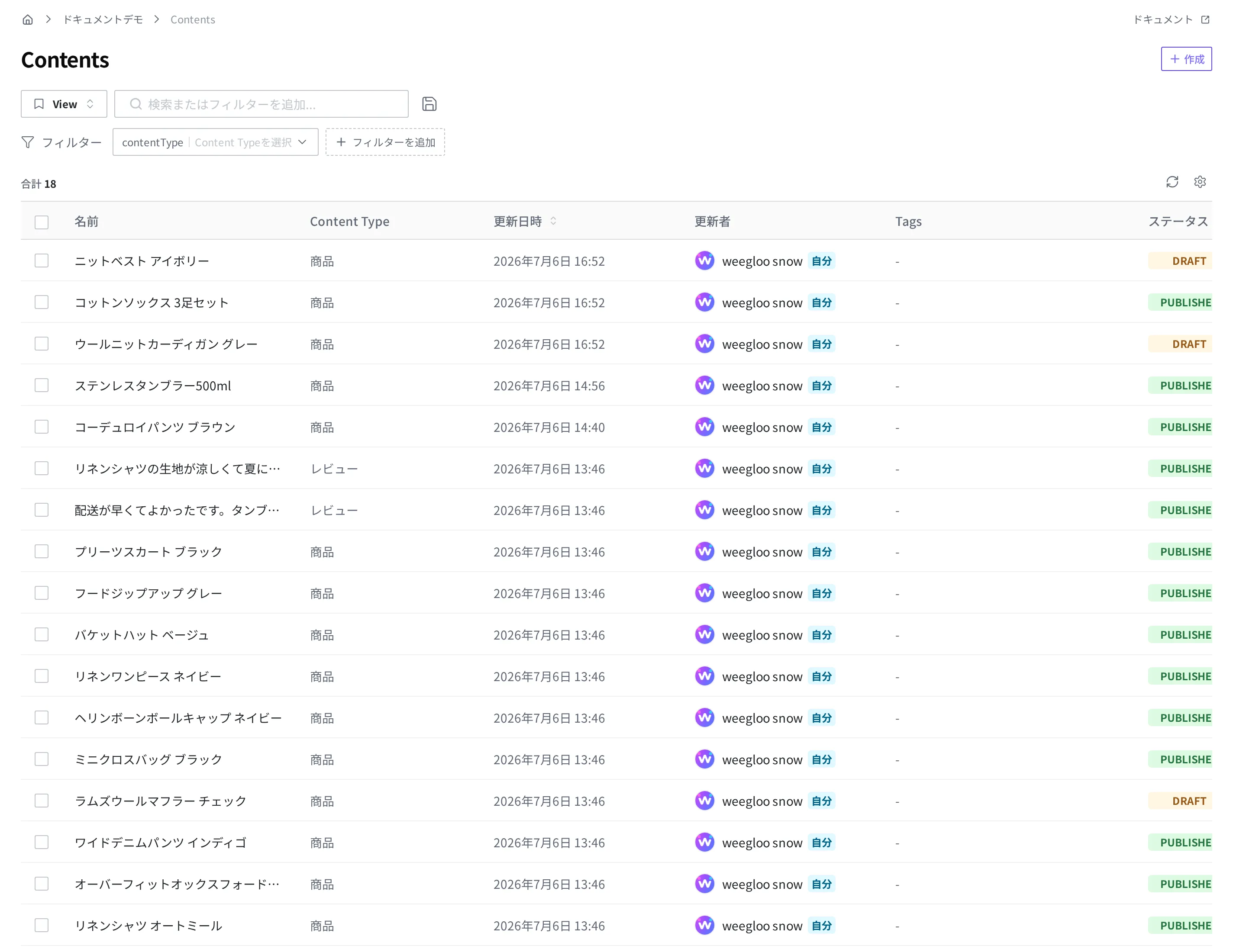This screenshot has width=1233, height=952.
Task: Check the コーデュロイパンツ ブラウン row checkbox
Action: (41, 427)
